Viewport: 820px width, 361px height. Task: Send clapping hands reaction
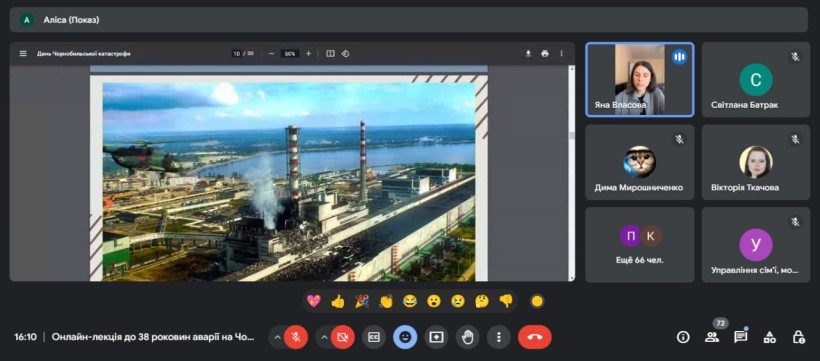386,301
